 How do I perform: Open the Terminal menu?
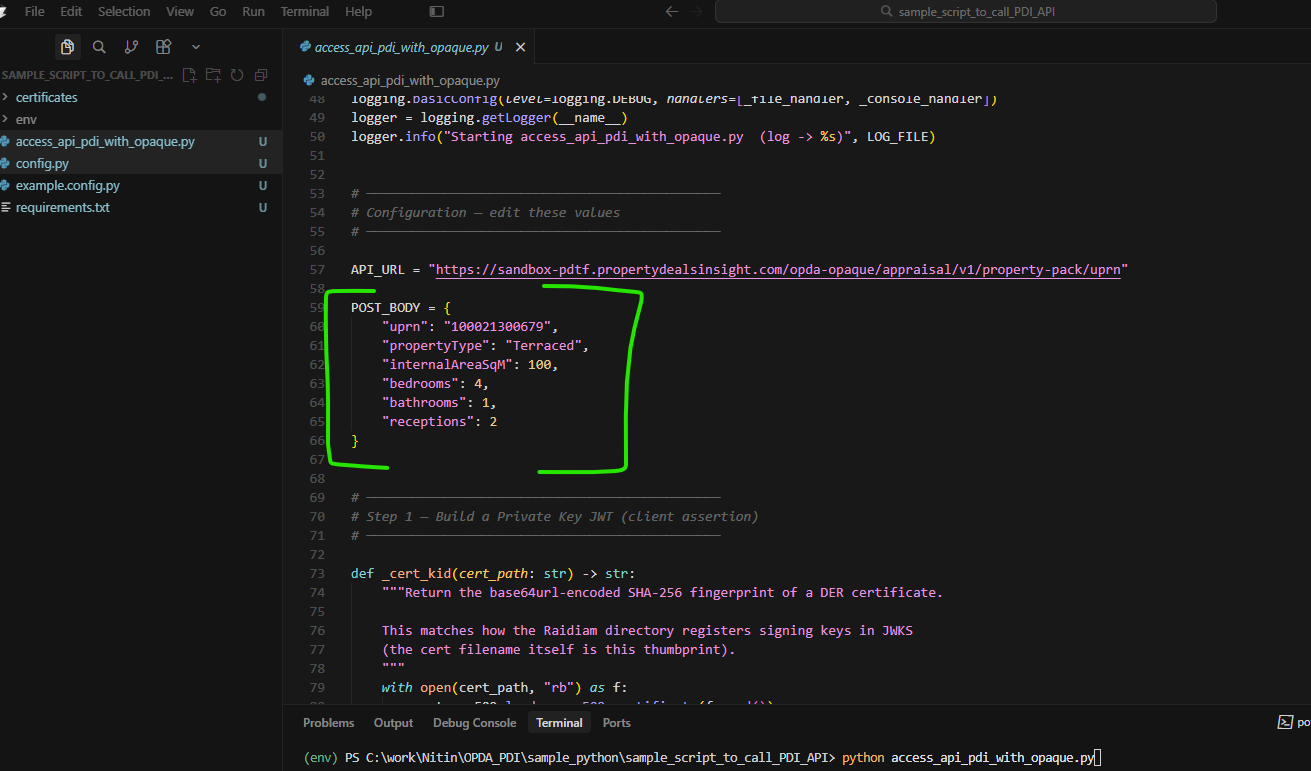(x=305, y=12)
